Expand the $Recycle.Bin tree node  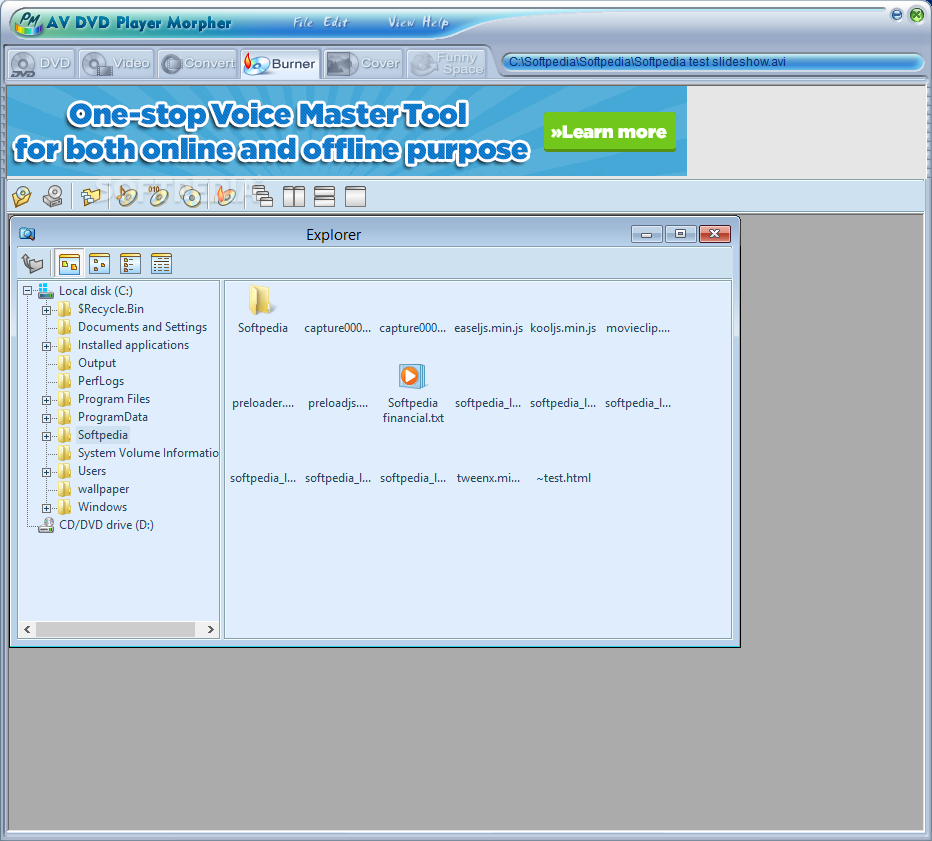tap(46, 310)
